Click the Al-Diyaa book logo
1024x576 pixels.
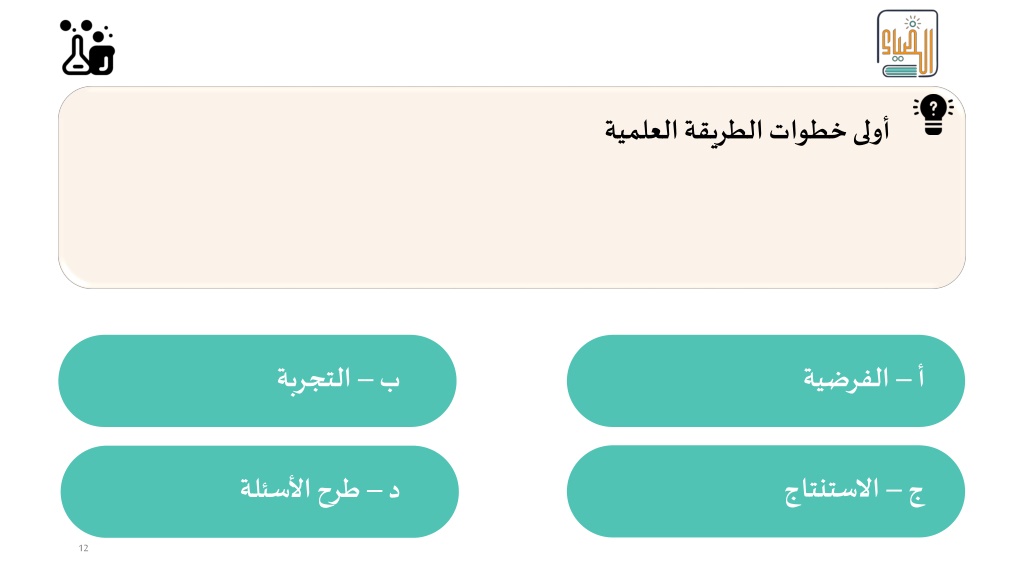coord(907,44)
